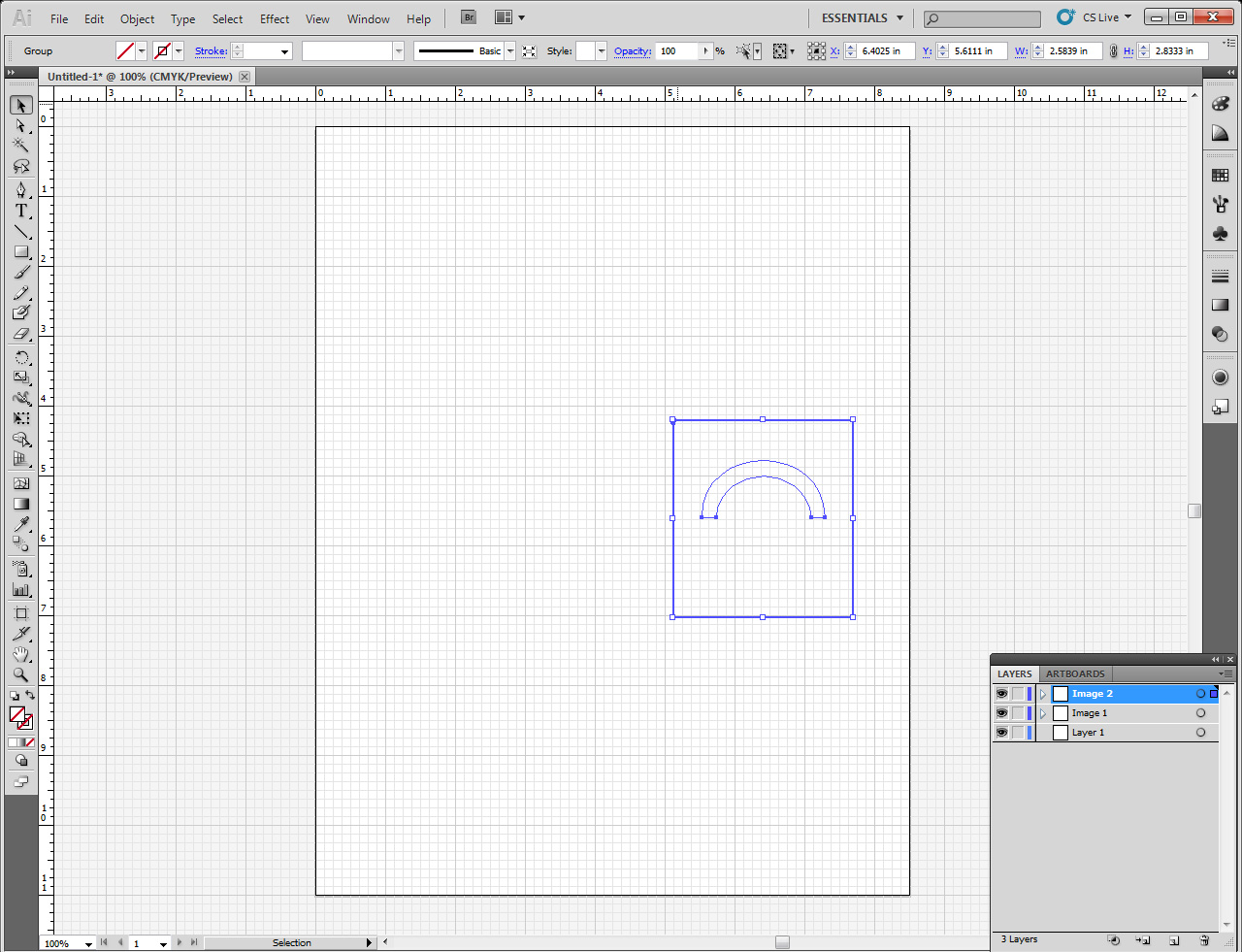The image size is (1242, 952).
Task: Select the Column Graph tool
Action: (21, 589)
